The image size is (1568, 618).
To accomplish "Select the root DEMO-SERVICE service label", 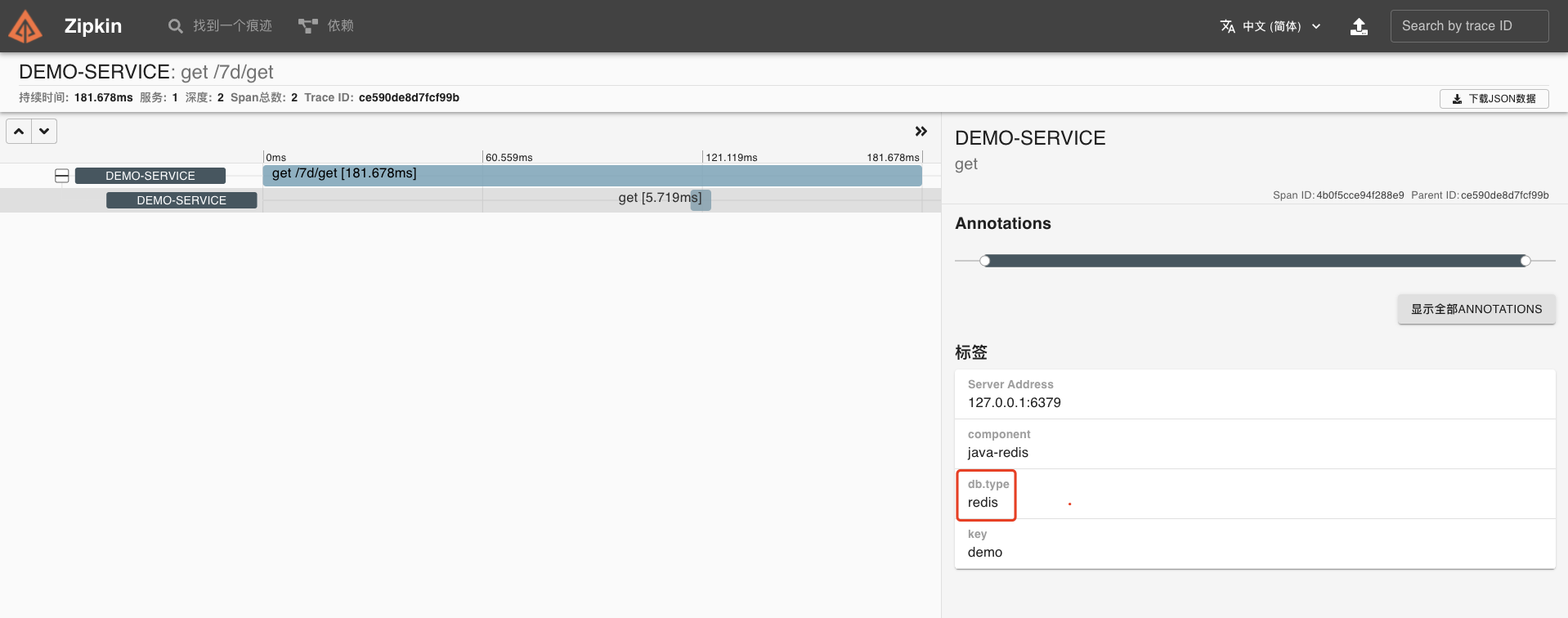I will tap(150, 176).
